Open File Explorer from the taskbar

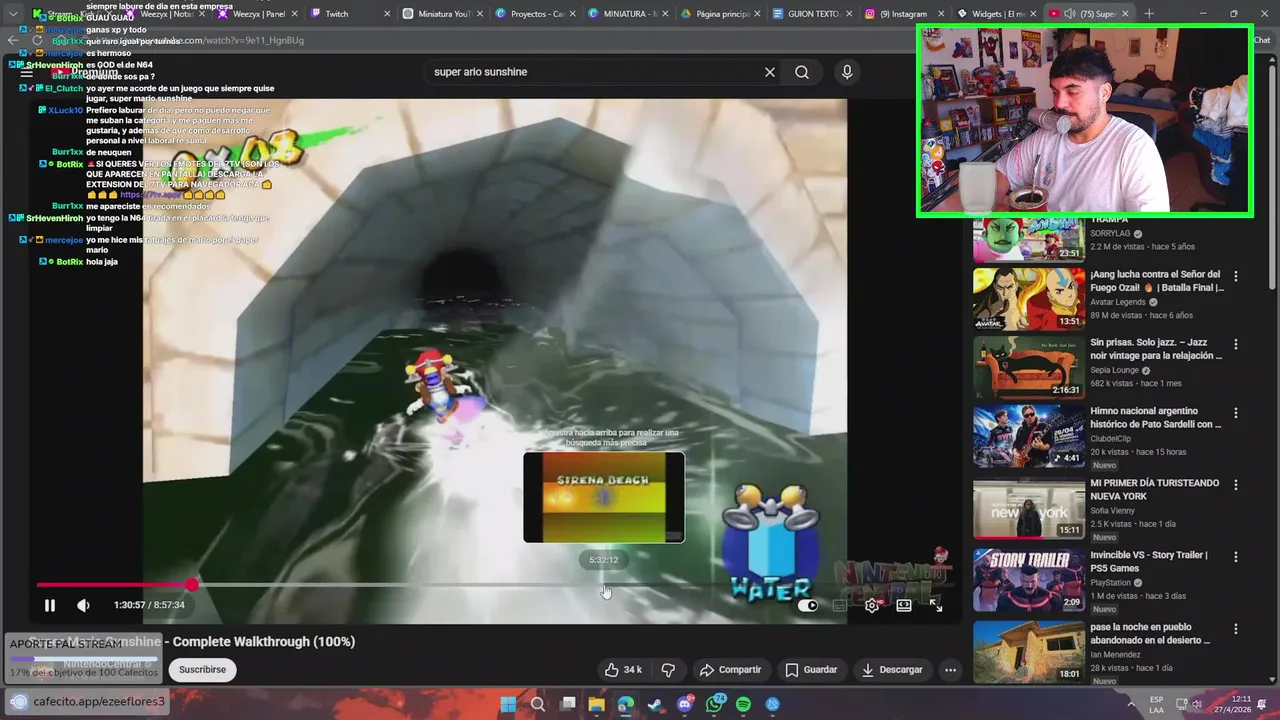coord(597,704)
